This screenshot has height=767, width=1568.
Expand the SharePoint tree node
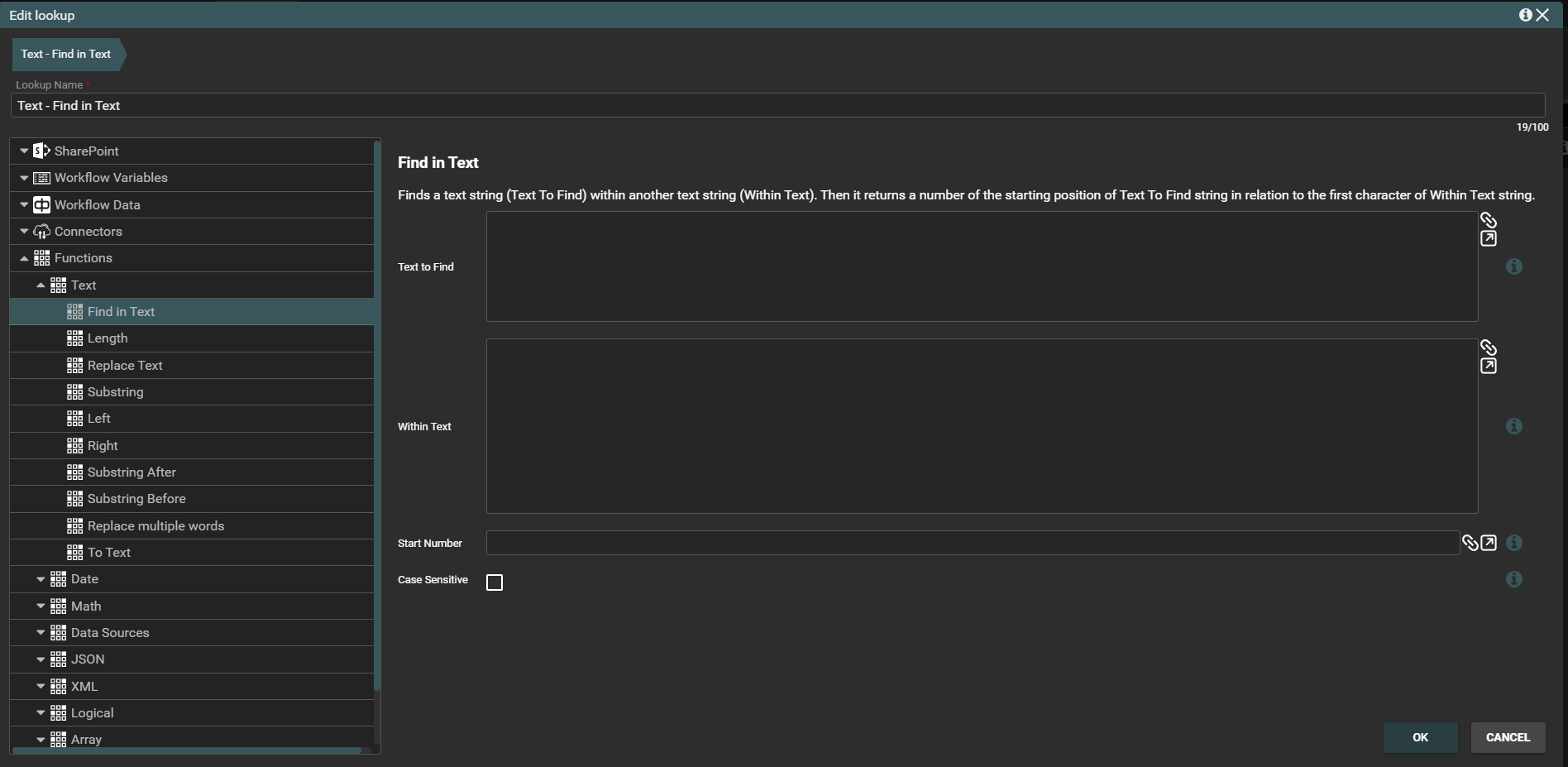pos(24,151)
